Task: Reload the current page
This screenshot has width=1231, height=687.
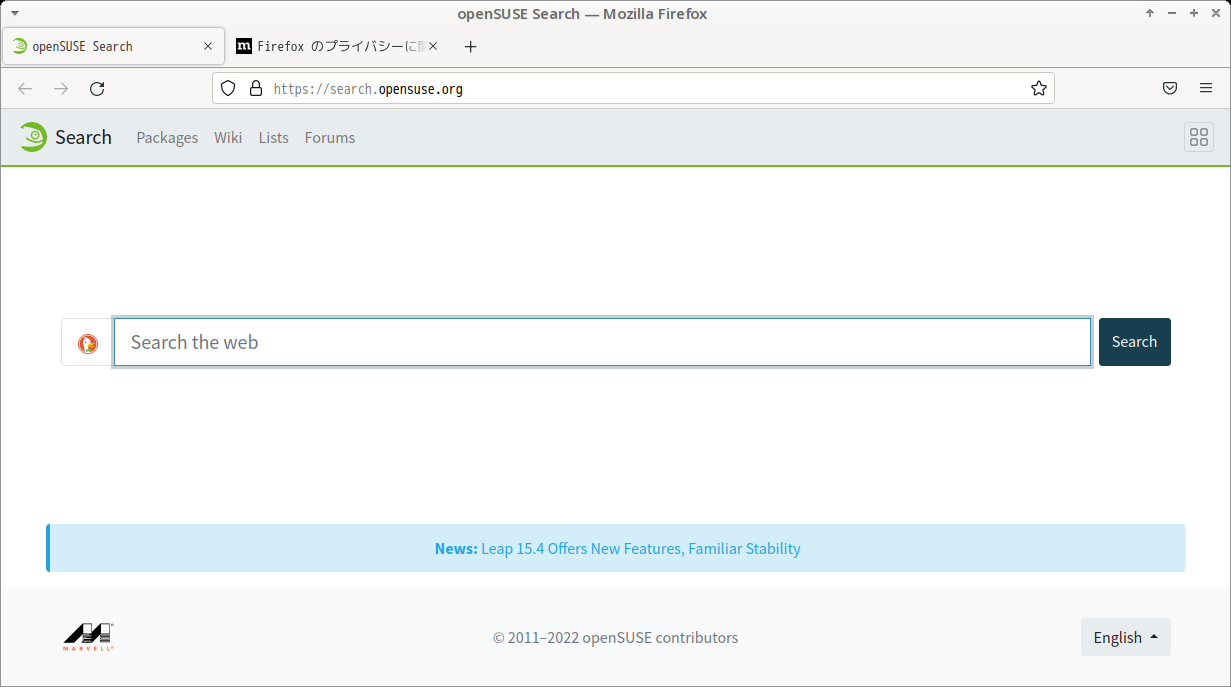Action: tap(97, 88)
